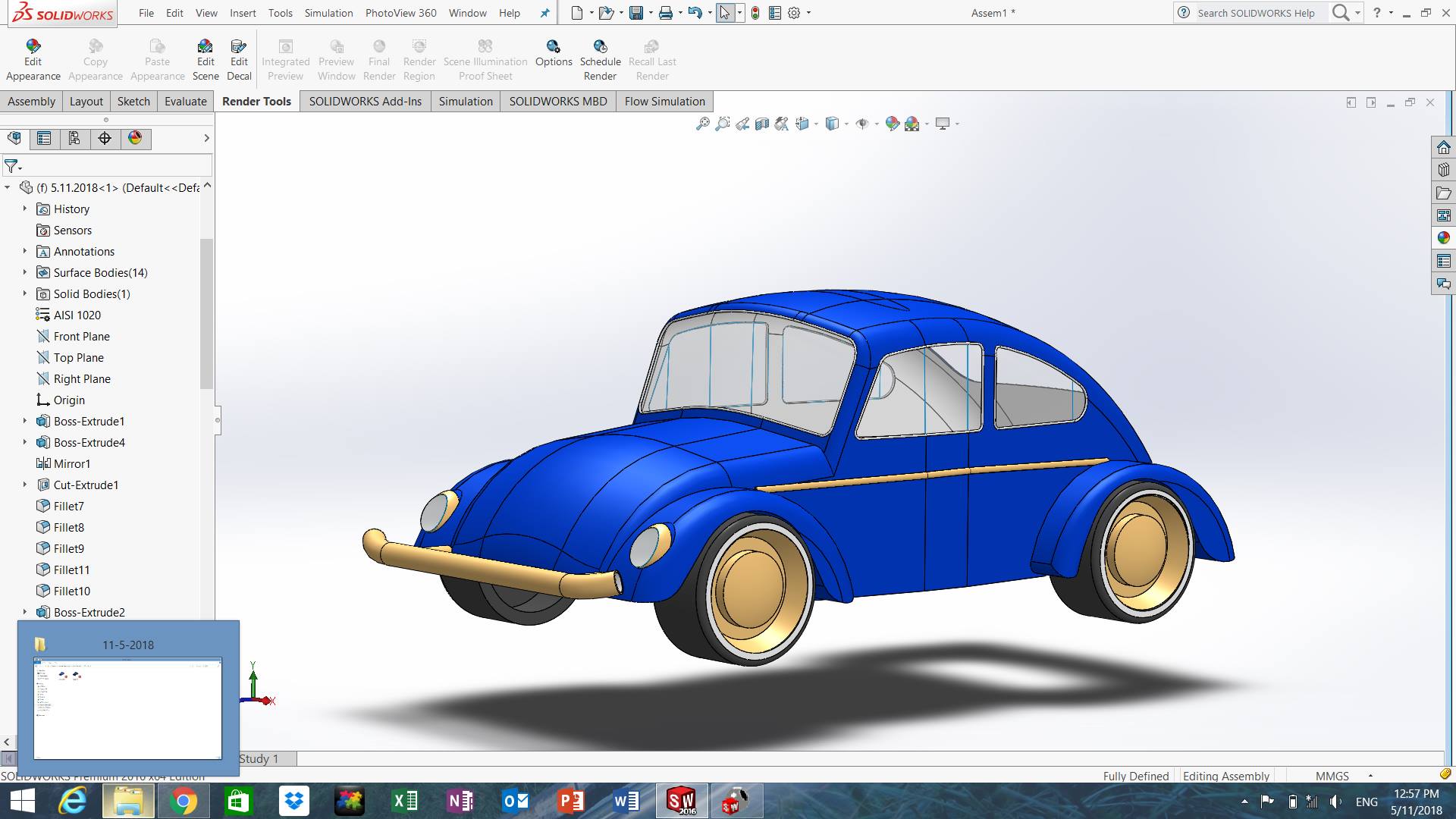The height and width of the screenshot is (819, 1456).
Task: Click the Schedule Render icon
Action: point(600,61)
